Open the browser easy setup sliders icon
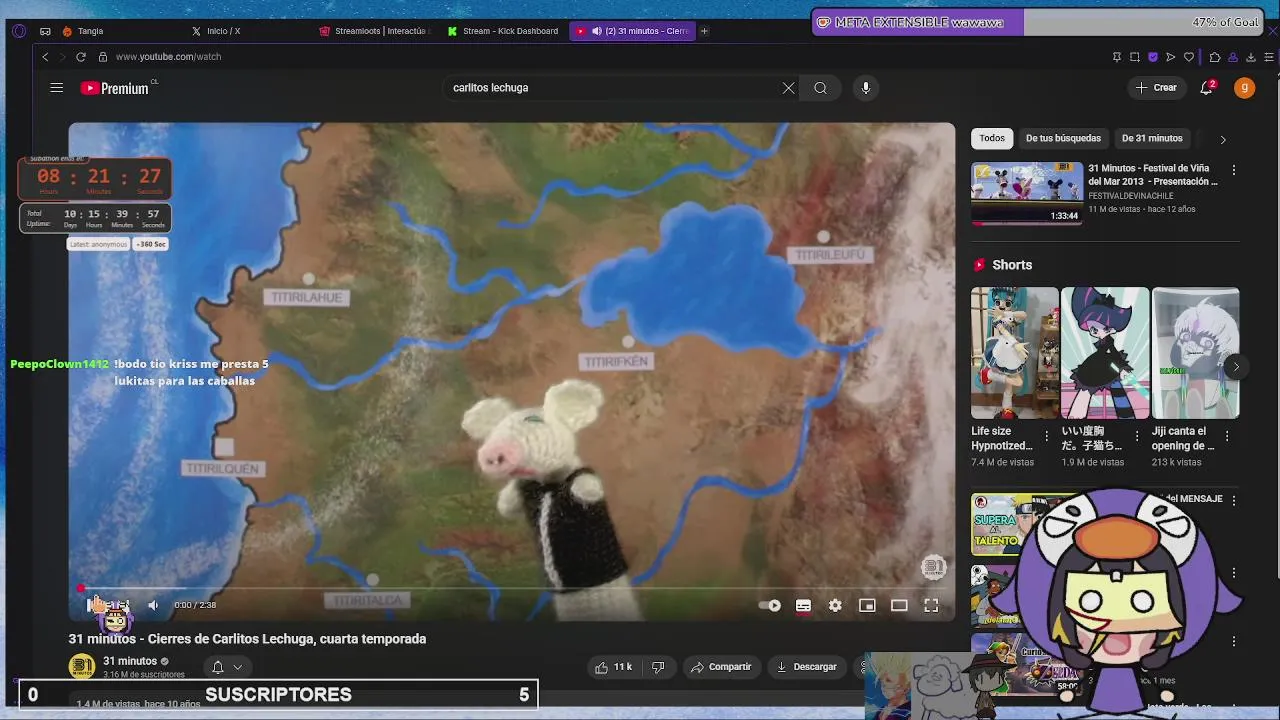Image resolution: width=1280 pixels, height=720 pixels. point(1269,57)
